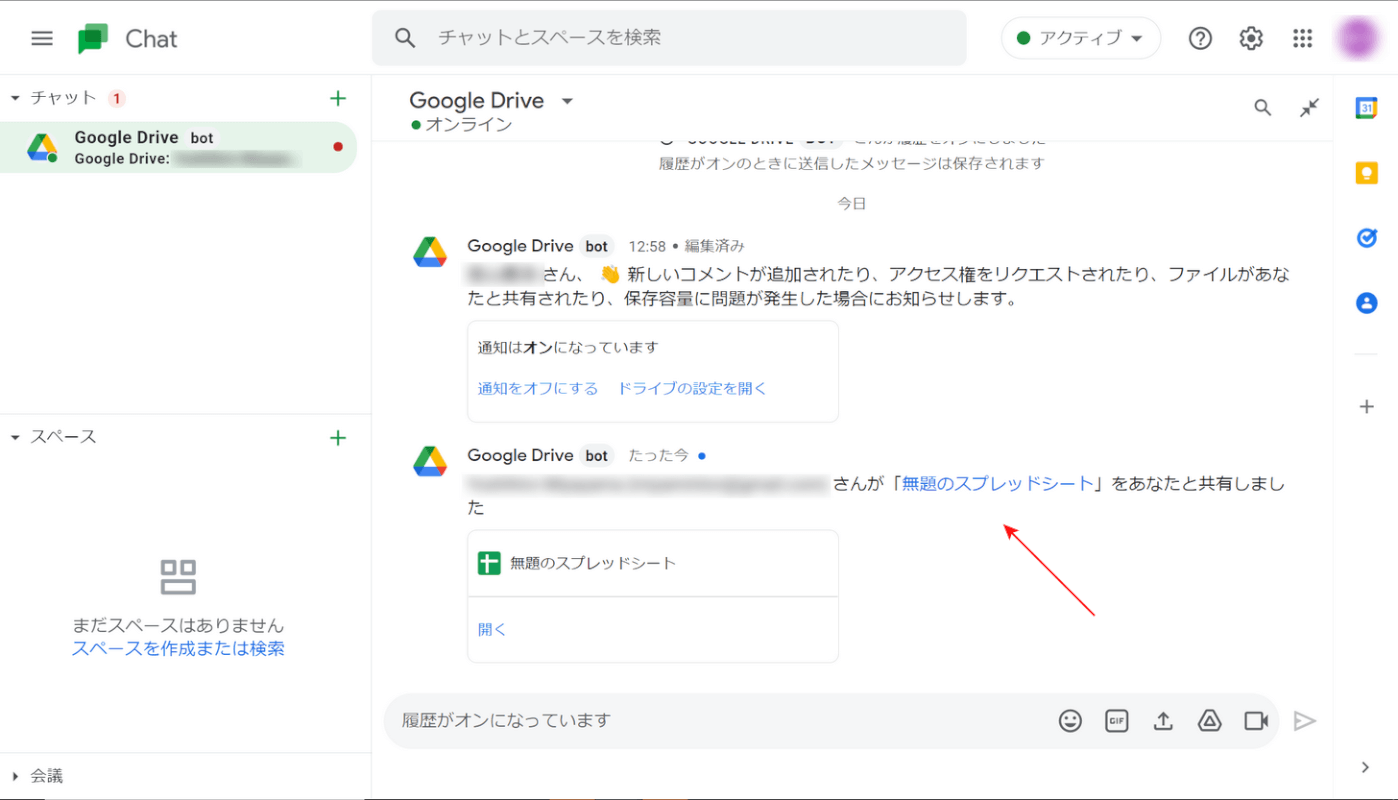Upload a file icon

1163,721
